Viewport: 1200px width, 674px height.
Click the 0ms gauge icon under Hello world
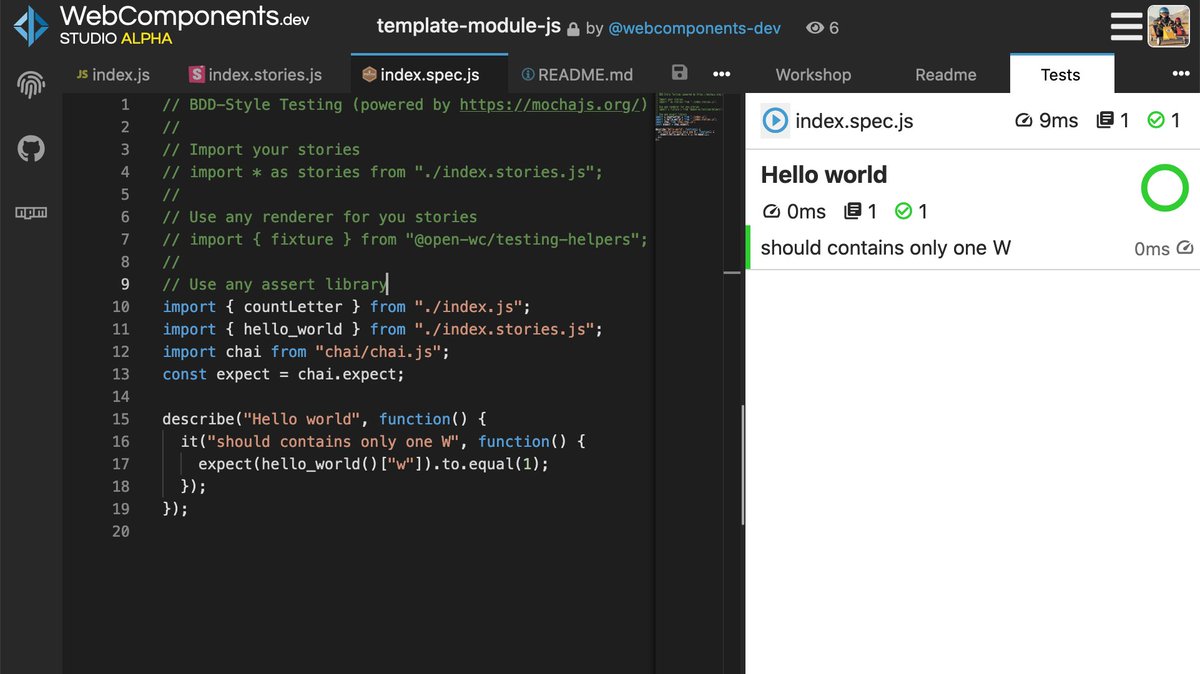(x=771, y=211)
